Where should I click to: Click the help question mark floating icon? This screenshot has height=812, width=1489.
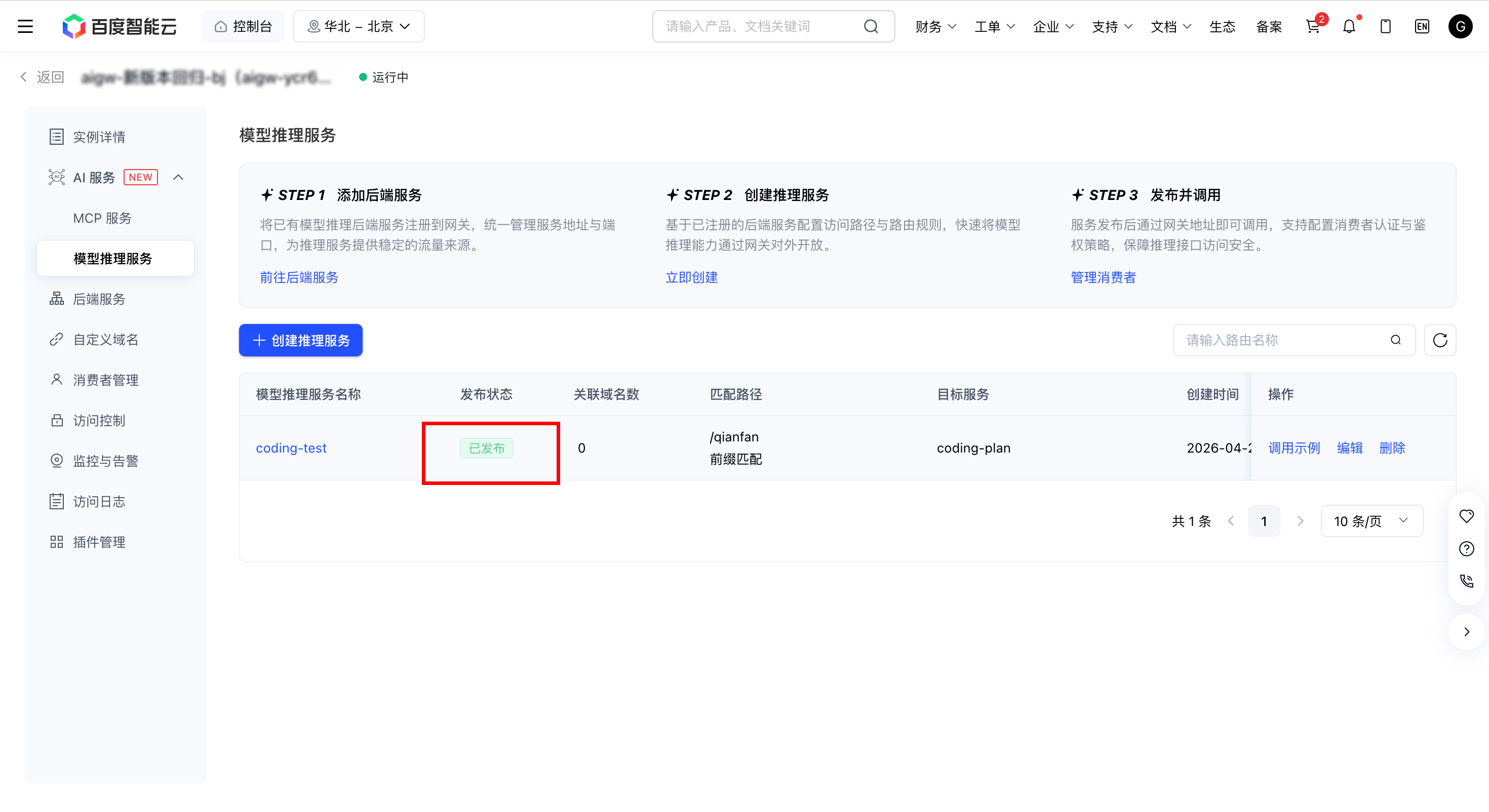[x=1466, y=548]
